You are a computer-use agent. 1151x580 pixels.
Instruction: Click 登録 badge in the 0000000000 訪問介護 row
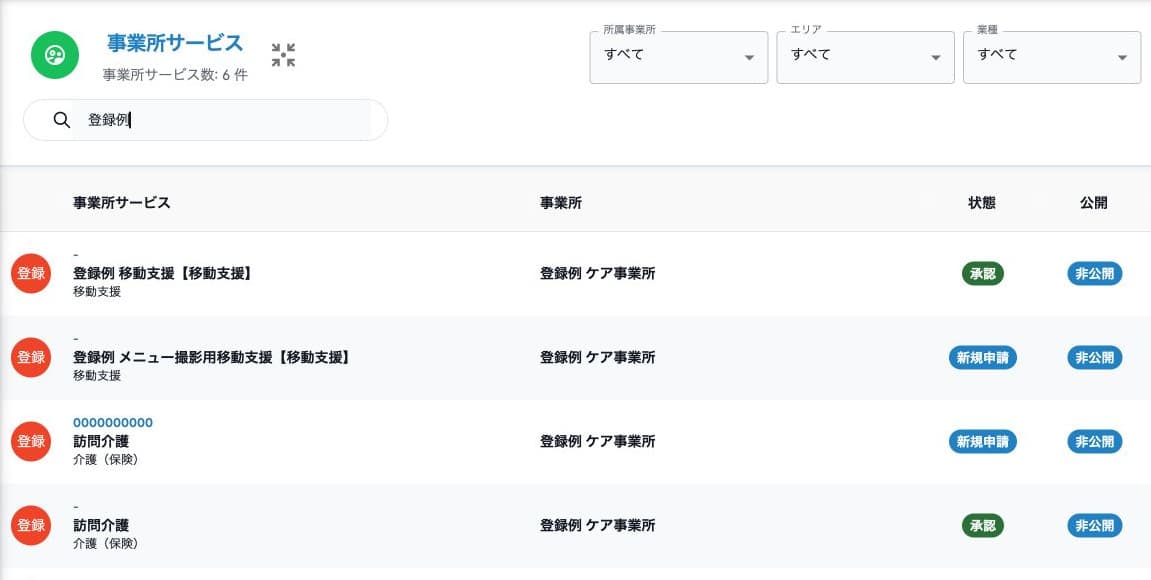(31, 441)
